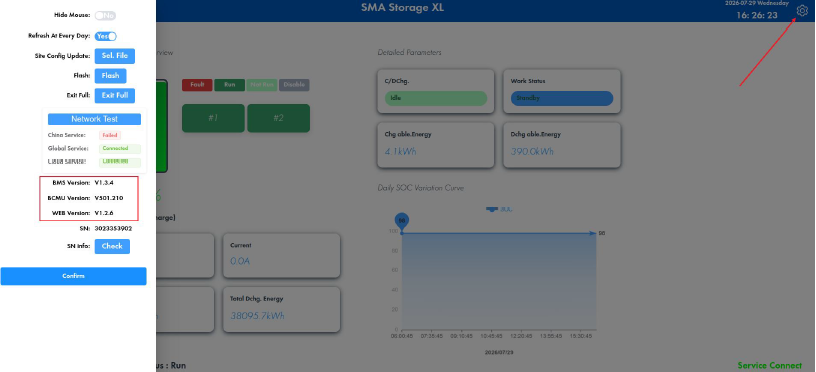Click the grey Disable legend tag
Screen dimensions: 816x372
click(x=294, y=85)
